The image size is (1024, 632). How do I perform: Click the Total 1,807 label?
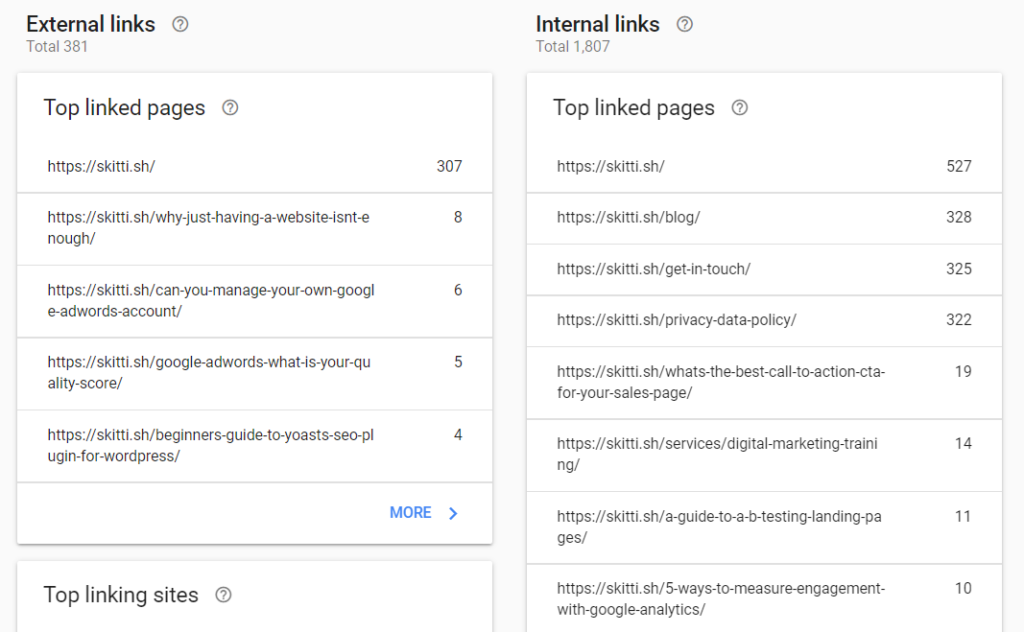coord(573,46)
